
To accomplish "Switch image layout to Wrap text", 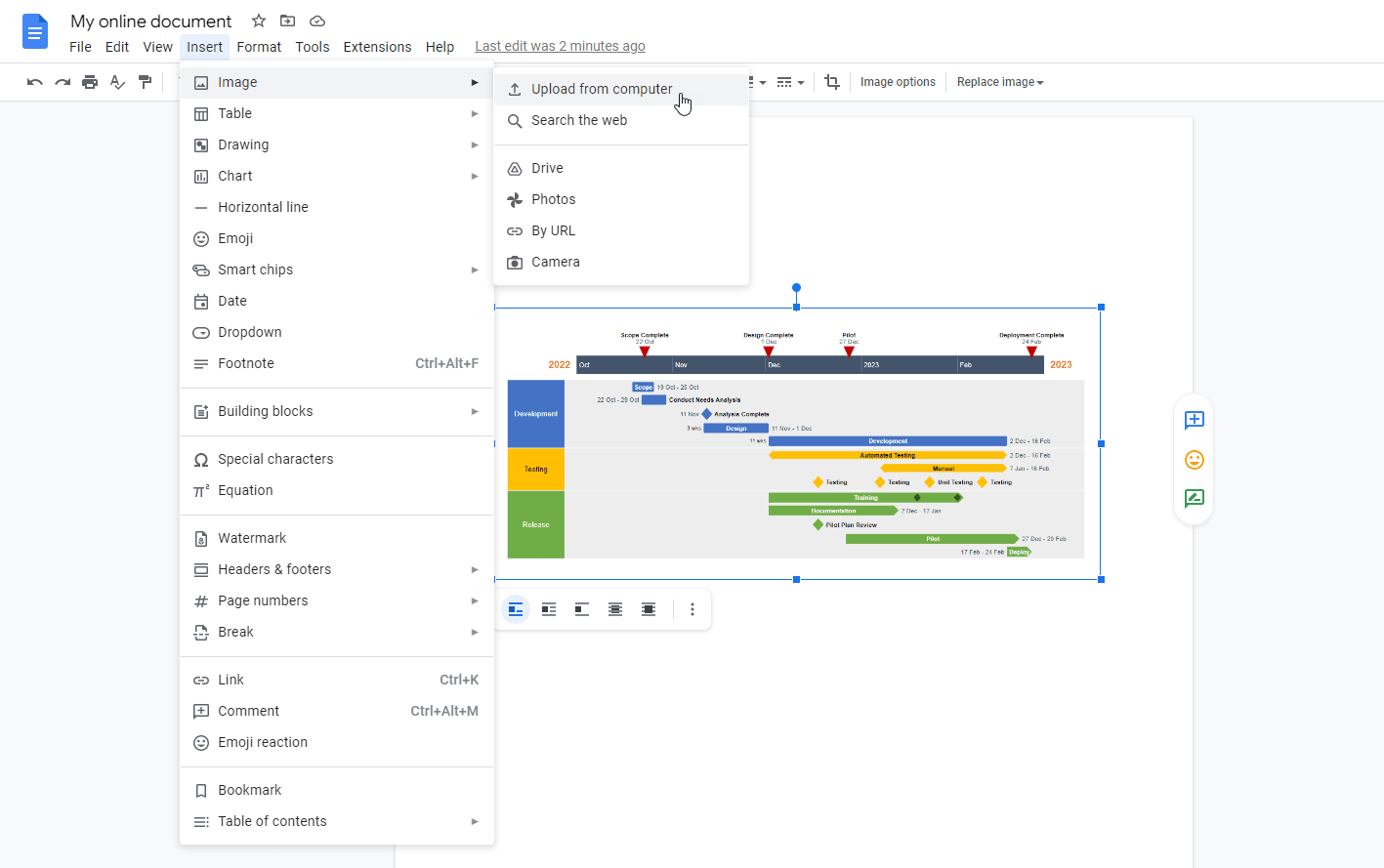I will pyautogui.click(x=548, y=608).
